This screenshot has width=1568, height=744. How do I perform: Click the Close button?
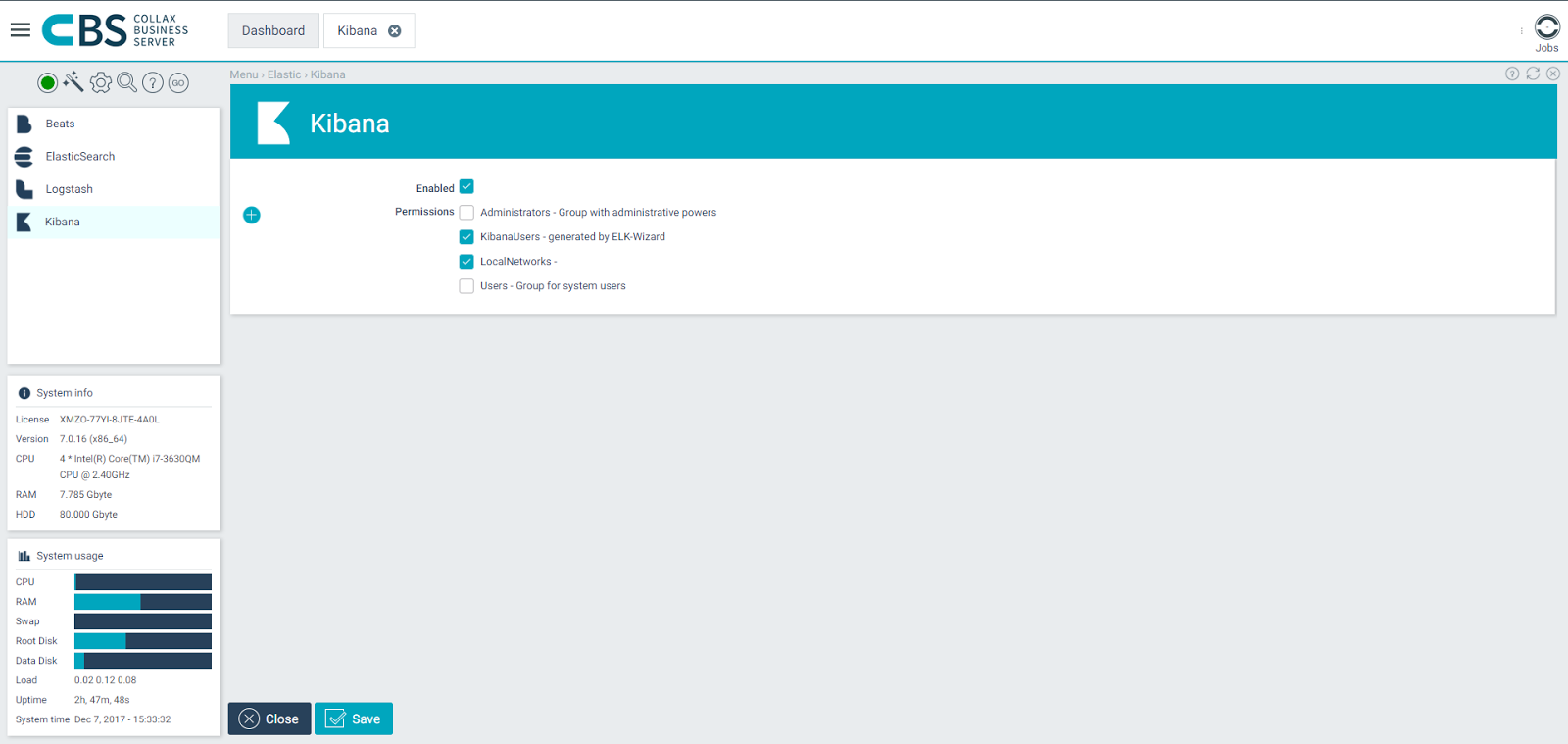[x=269, y=719]
